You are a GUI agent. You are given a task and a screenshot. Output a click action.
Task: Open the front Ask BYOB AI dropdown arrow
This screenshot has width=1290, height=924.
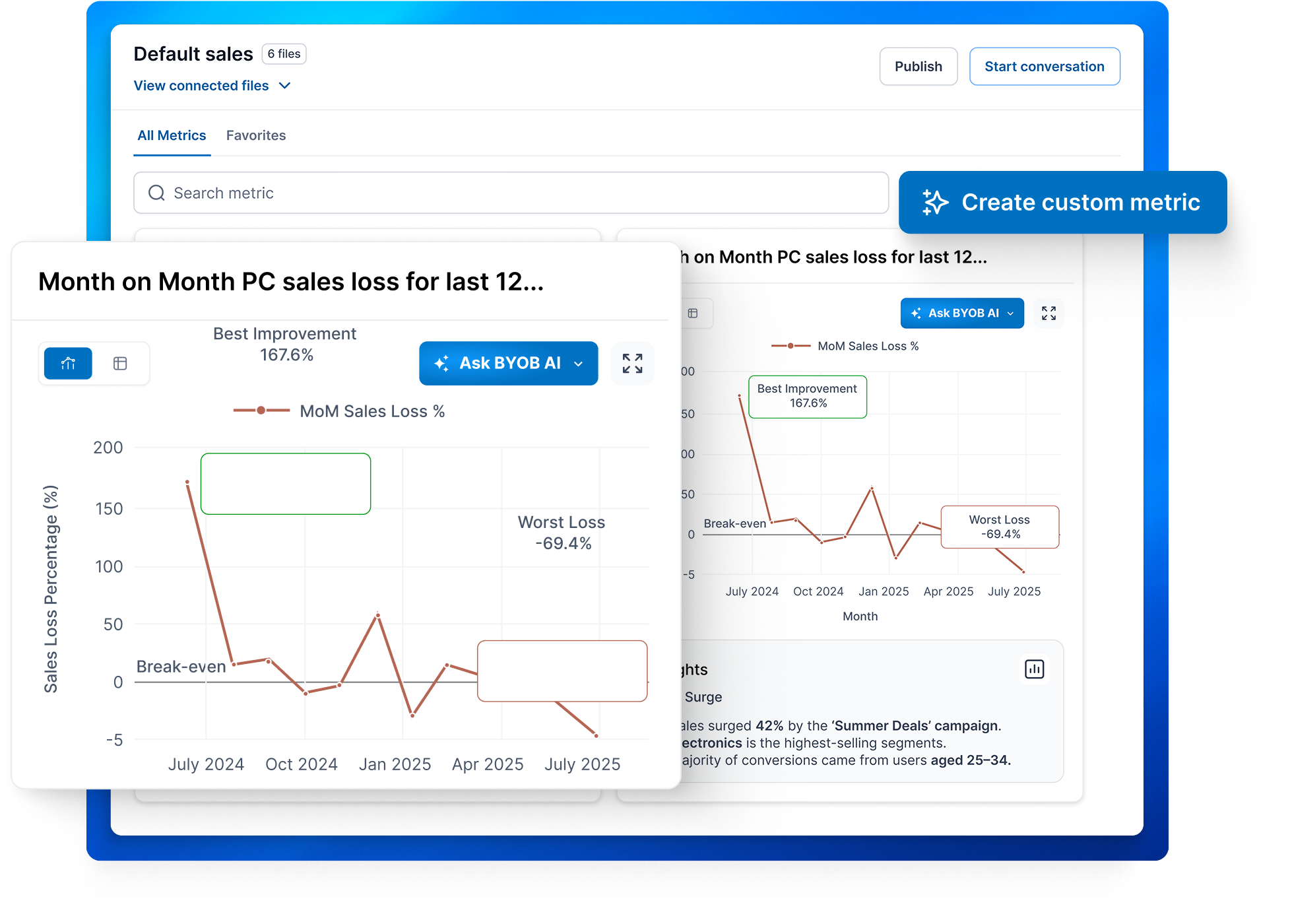[x=579, y=364]
